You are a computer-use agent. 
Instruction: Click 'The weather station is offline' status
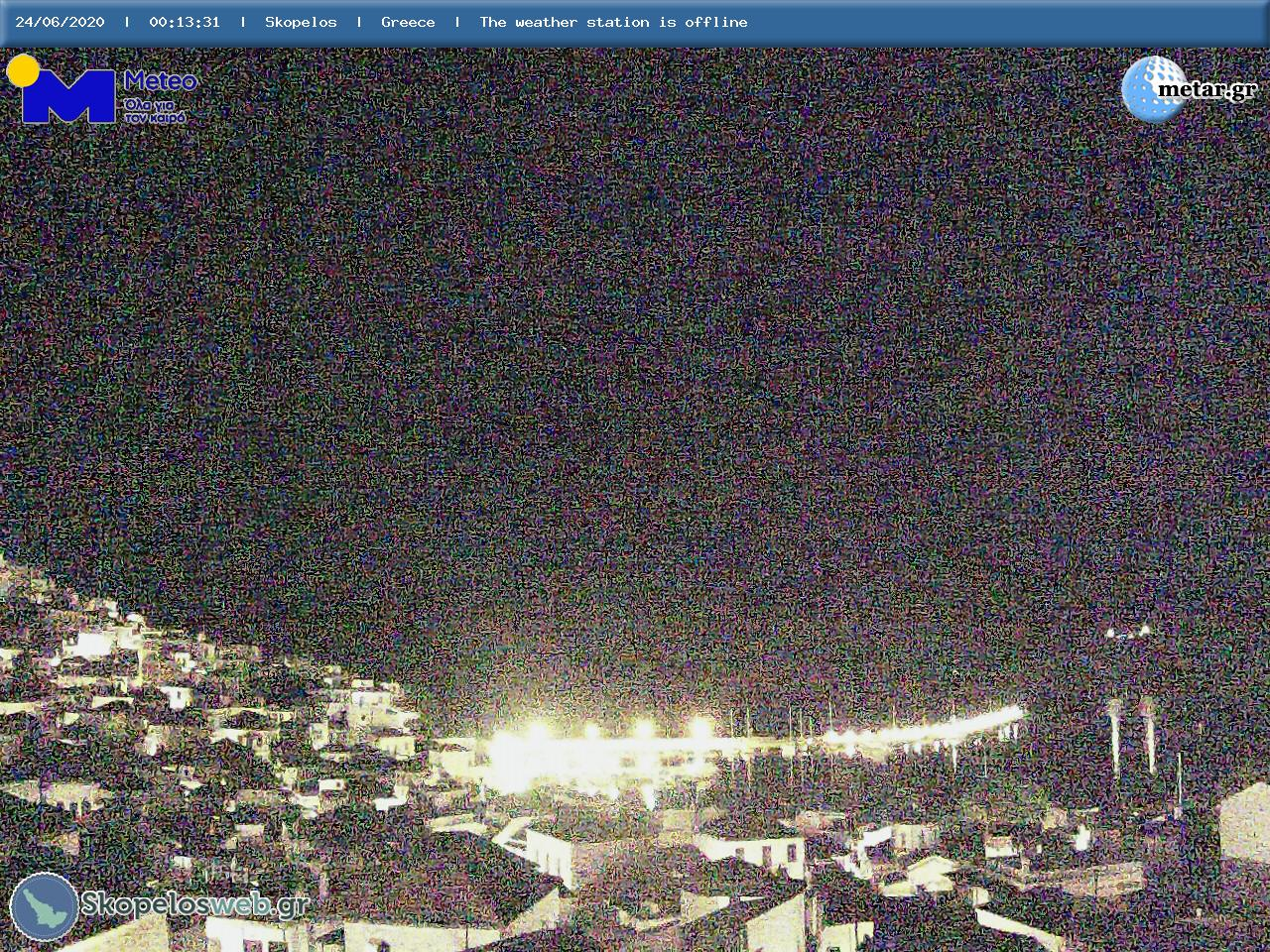(613, 22)
